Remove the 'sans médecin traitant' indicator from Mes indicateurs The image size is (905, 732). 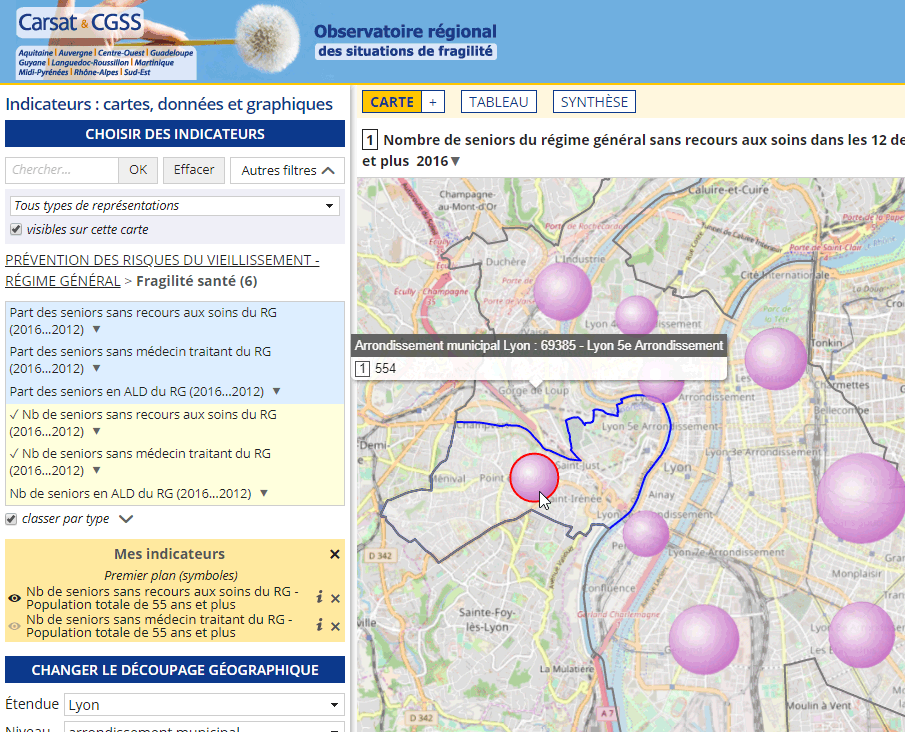coord(335,626)
